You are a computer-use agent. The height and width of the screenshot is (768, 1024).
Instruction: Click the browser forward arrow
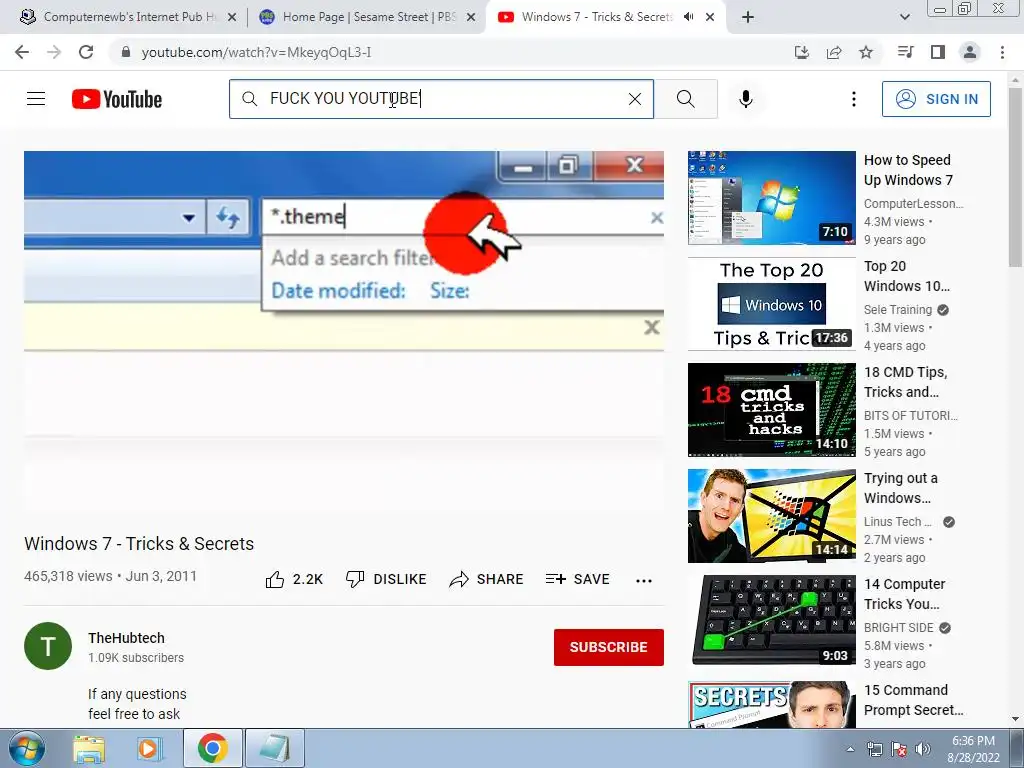coord(54,52)
